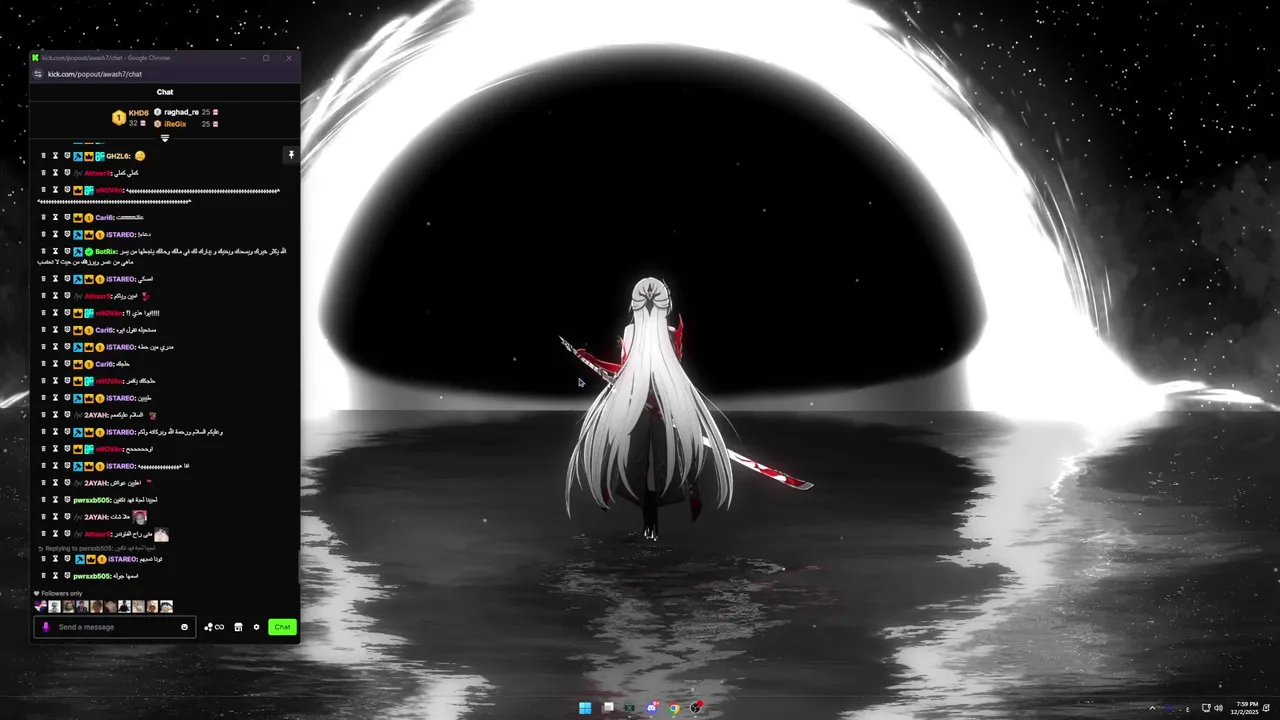Open chat settings gear icon
The image size is (1280, 720).
pyautogui.click(x=256, y=627)
